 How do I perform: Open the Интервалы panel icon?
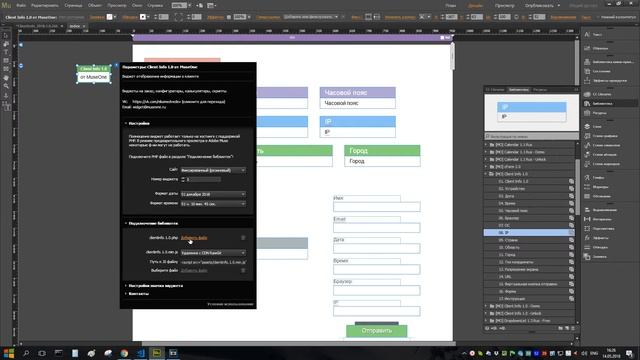[587, 219]
